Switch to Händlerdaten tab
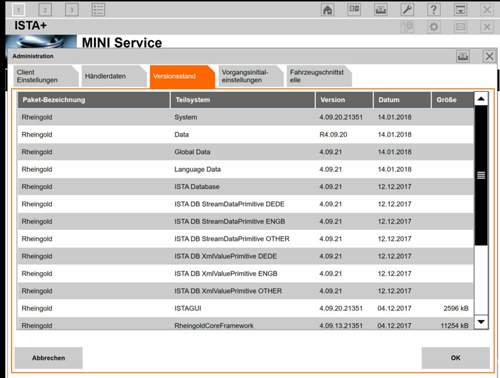 [x=113, y=76]
